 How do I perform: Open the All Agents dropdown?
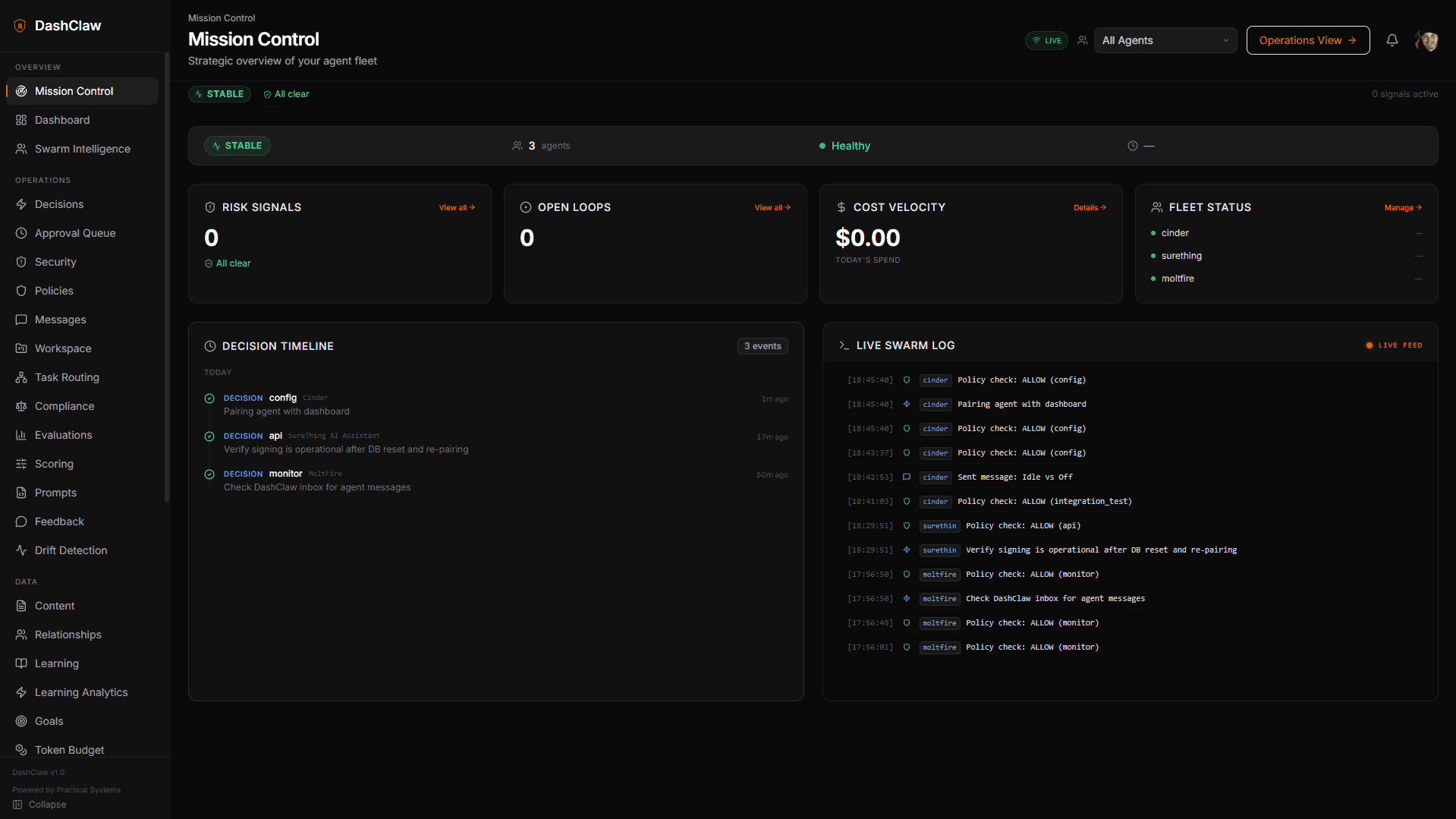pyautogui.click(x=1165, y=40)
